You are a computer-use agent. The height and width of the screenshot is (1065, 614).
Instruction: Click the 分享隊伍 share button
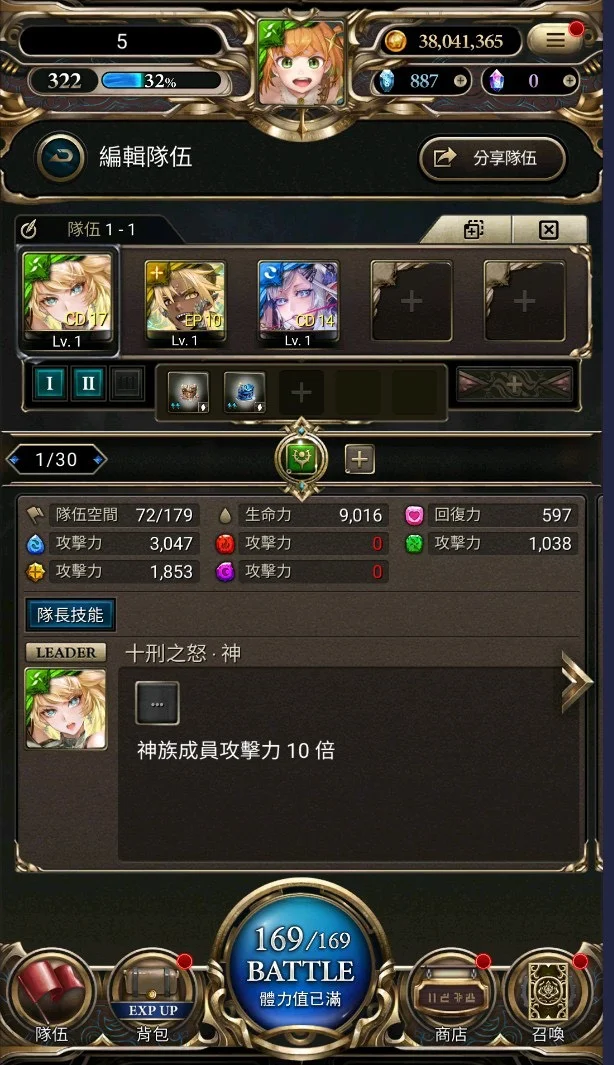click(492, 158)
